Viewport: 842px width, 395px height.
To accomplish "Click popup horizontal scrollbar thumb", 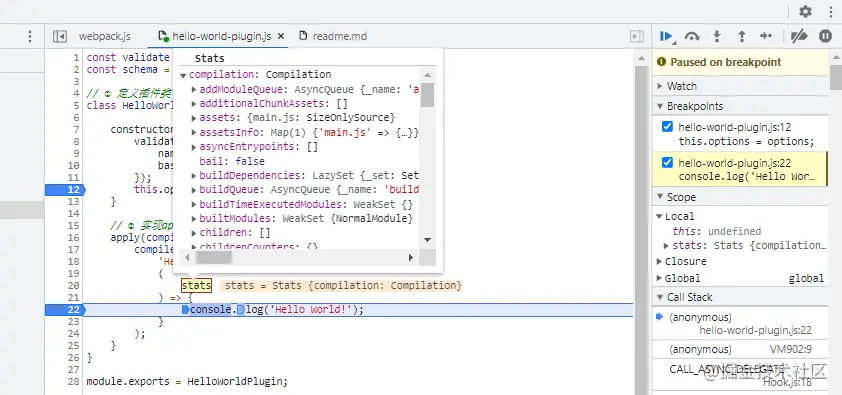I will pyautogui.click(x=214, y=258).
